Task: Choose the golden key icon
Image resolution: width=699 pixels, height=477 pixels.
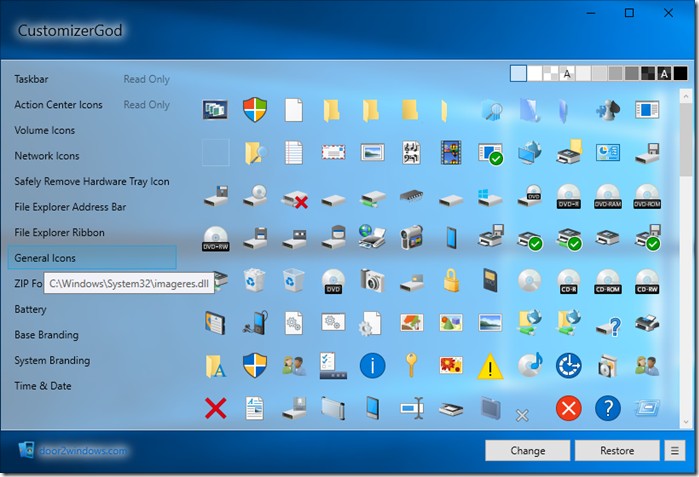Action: coord(411,365)
